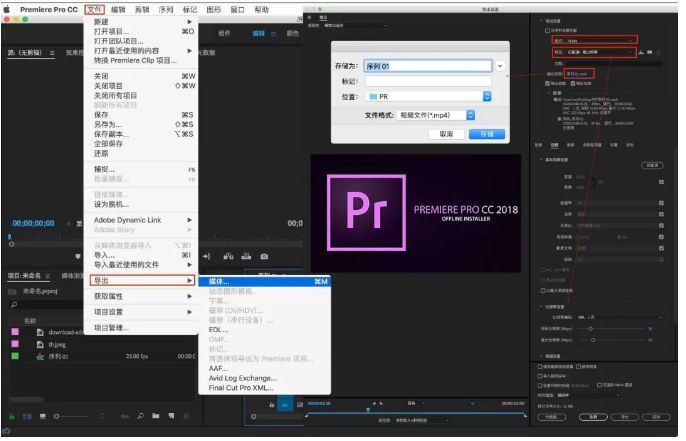Click the 元数据... button at panel bottom

551,418
